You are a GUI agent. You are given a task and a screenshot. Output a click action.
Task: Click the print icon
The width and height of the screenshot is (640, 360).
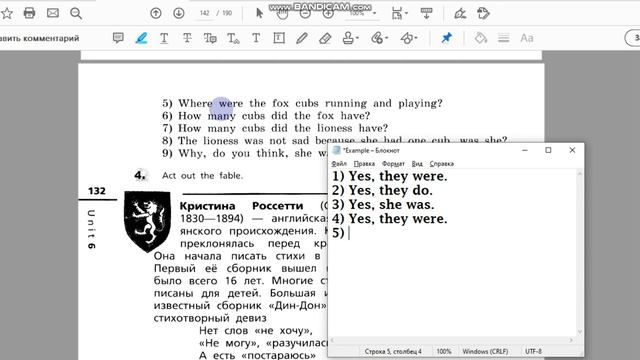click(29, 13)
